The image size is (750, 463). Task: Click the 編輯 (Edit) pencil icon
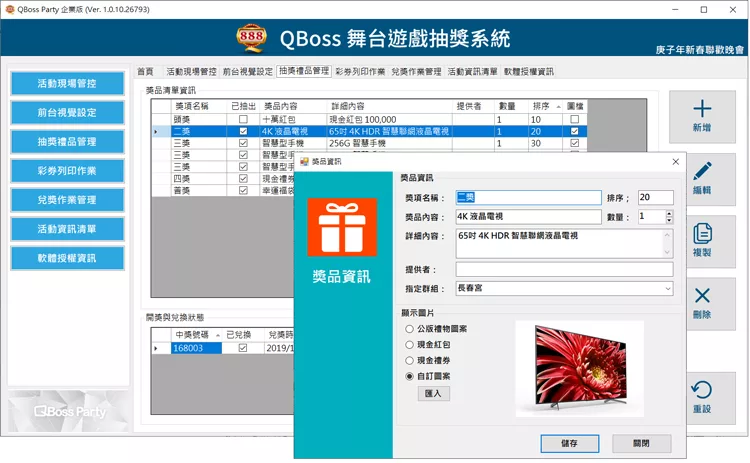click(x=701, y=171)
